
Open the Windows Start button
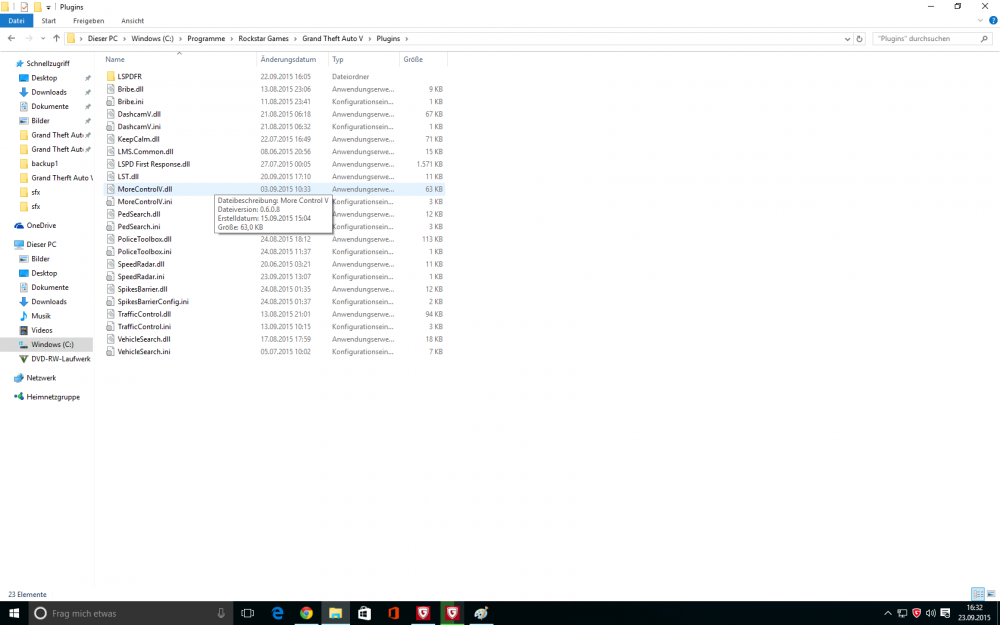(13, 613)
